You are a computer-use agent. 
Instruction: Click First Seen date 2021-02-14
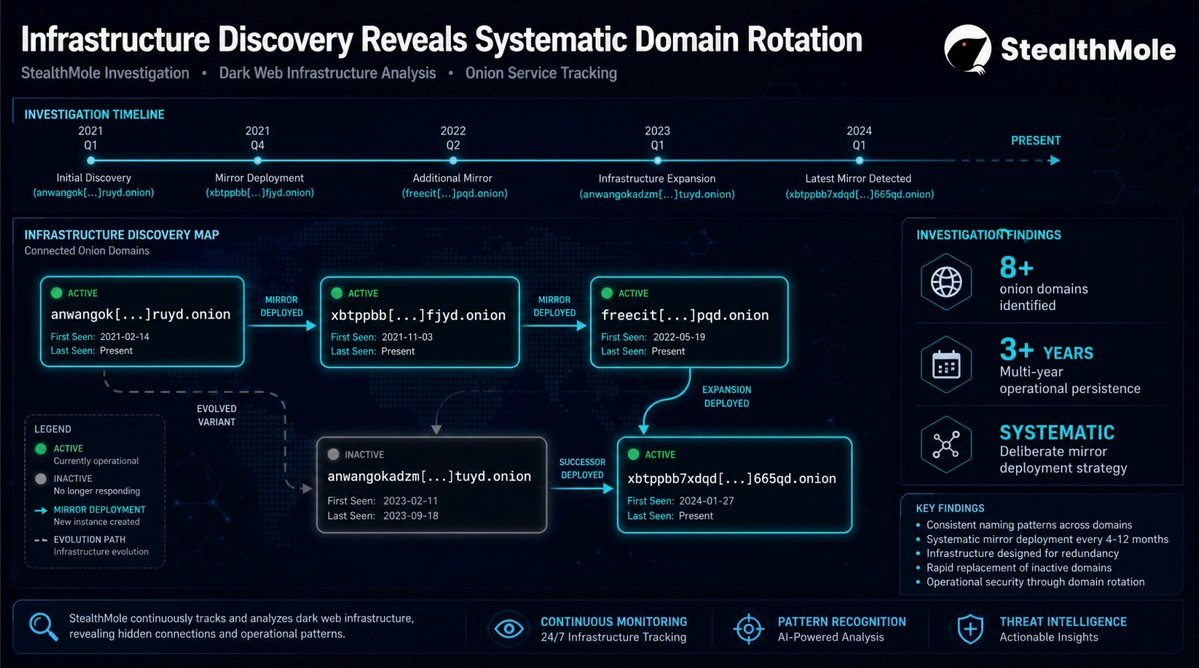pyautogui.click(x=125, y=336)
